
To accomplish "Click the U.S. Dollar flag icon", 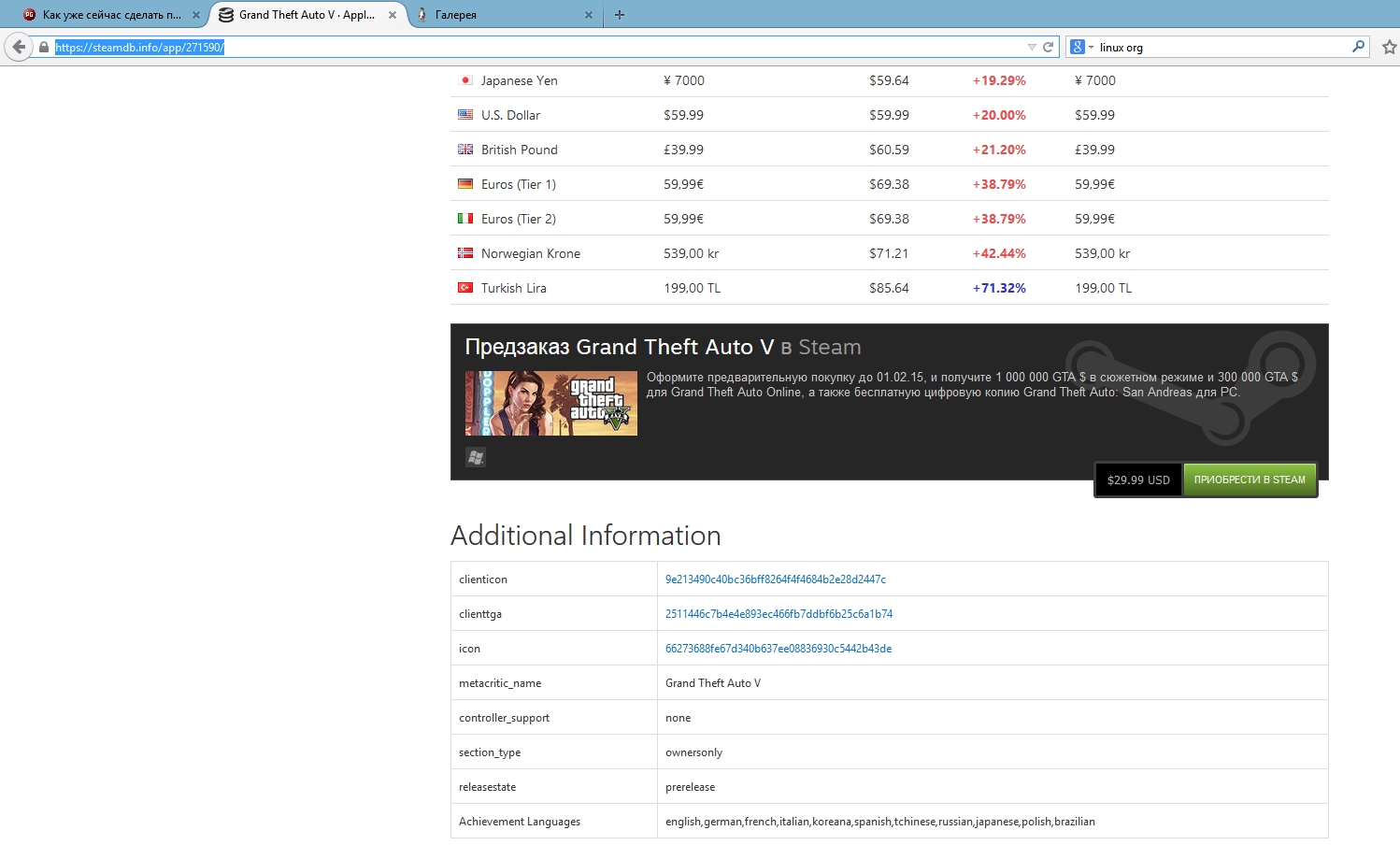I will point(465,115).
